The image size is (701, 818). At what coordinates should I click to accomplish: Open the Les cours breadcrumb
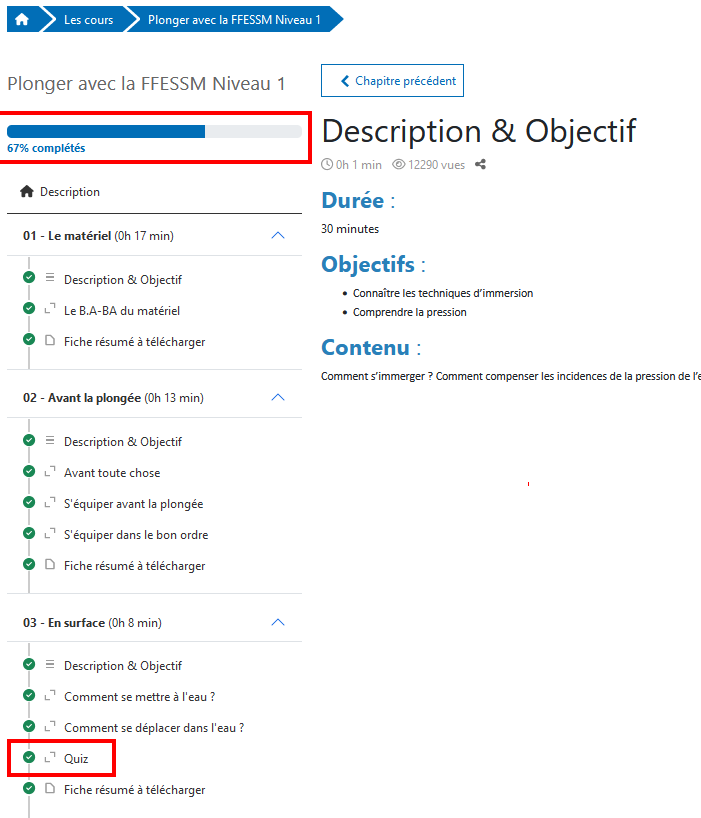tap(88, 20)
